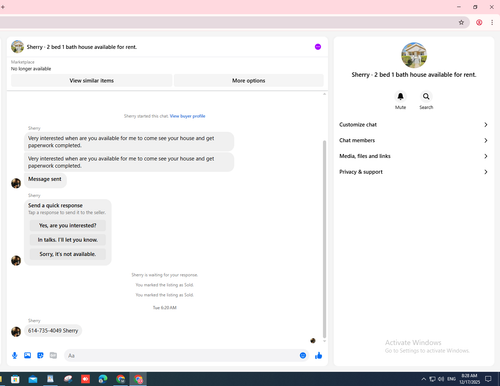
Task: Click More options button
Action: pyautogui.click(x=249, y=80)
